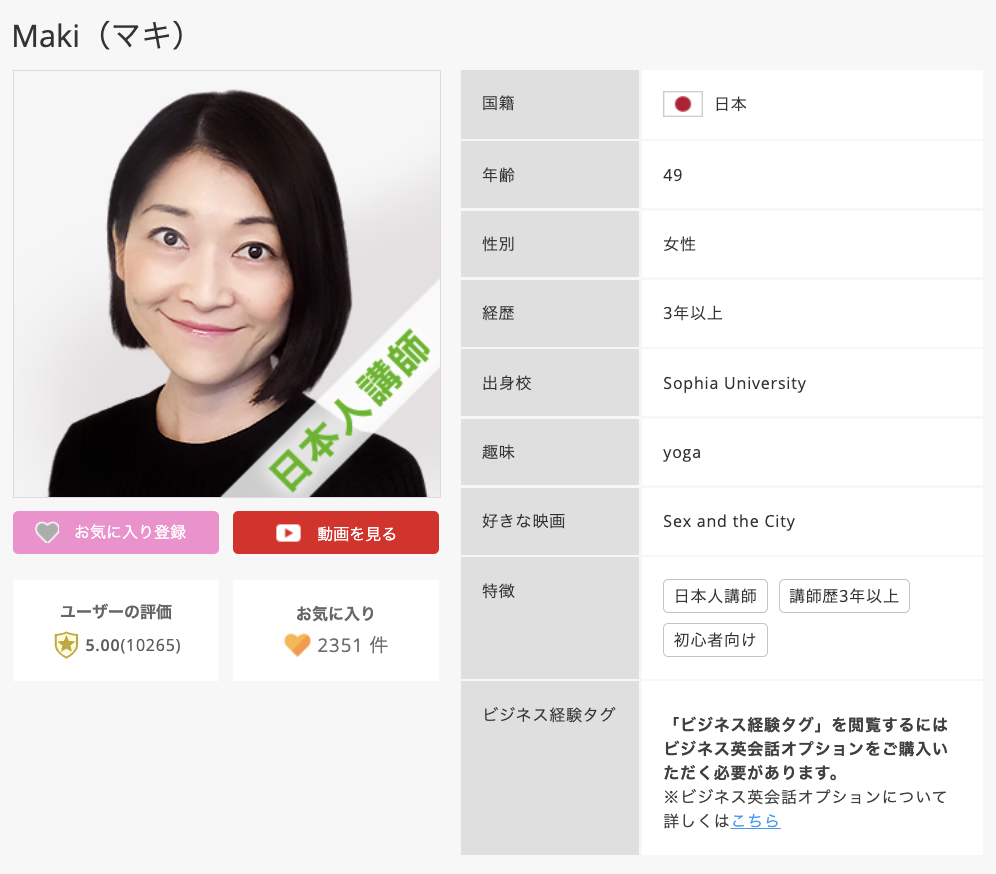Open the こちら link for business option

[755, 821]
